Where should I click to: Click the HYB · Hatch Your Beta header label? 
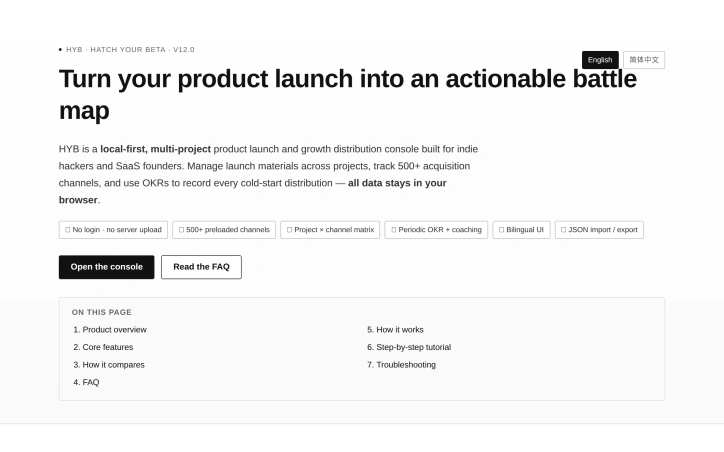coord(130,49)
